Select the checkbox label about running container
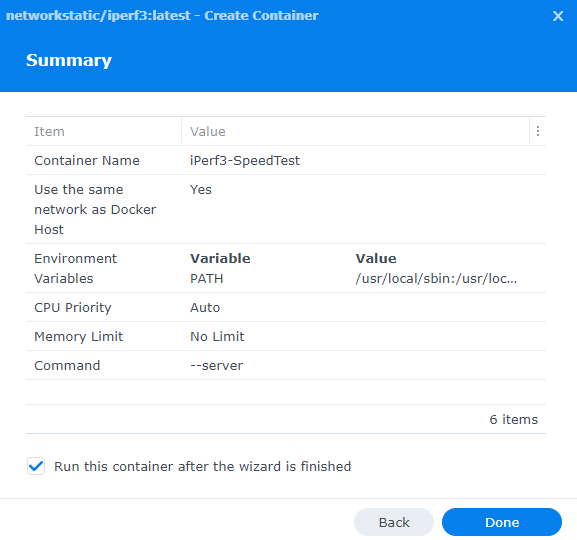The image size is (577, 540). pos(202,466)
